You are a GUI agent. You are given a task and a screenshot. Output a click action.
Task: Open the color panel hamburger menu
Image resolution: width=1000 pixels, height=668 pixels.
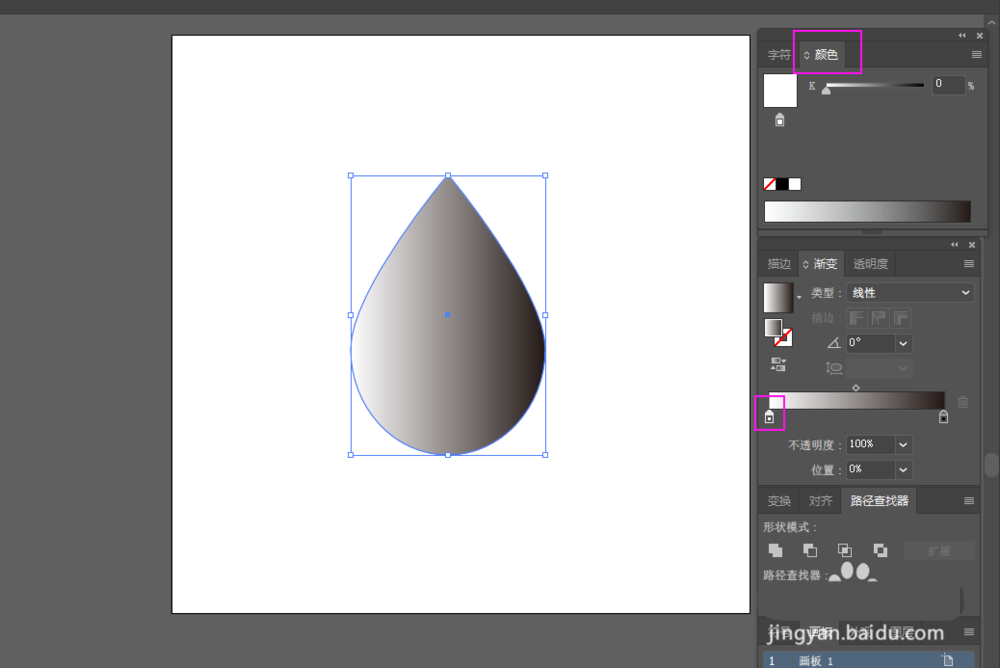[x=976, y=55]
